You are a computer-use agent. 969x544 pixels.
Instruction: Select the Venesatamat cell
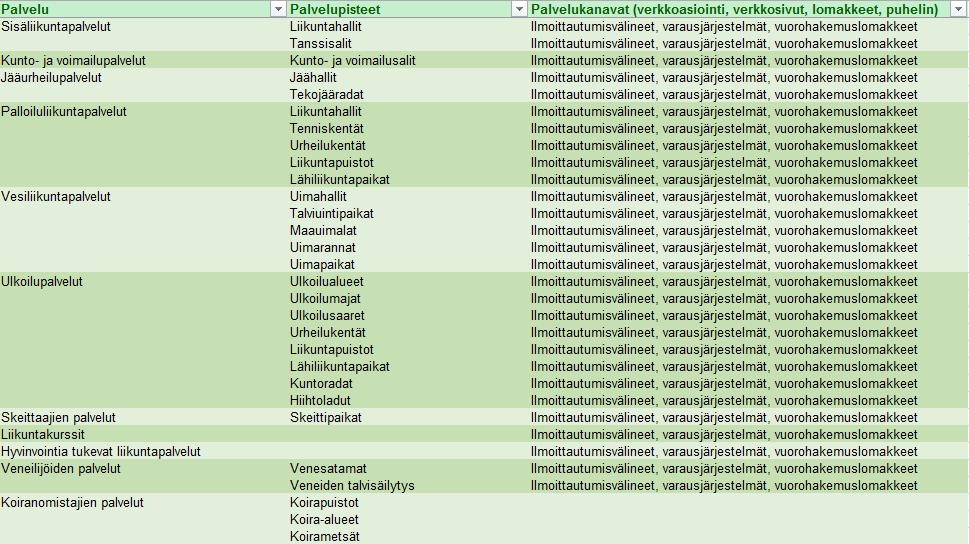408,469
